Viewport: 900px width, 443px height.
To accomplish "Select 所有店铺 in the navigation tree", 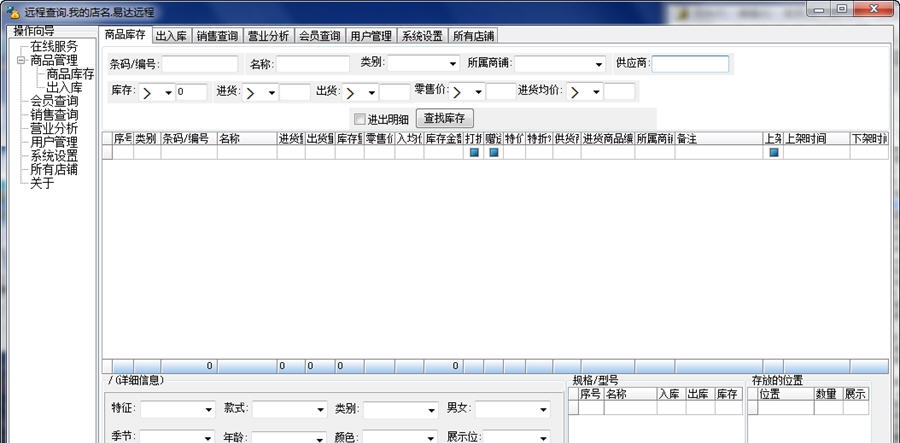I will 54,170.
